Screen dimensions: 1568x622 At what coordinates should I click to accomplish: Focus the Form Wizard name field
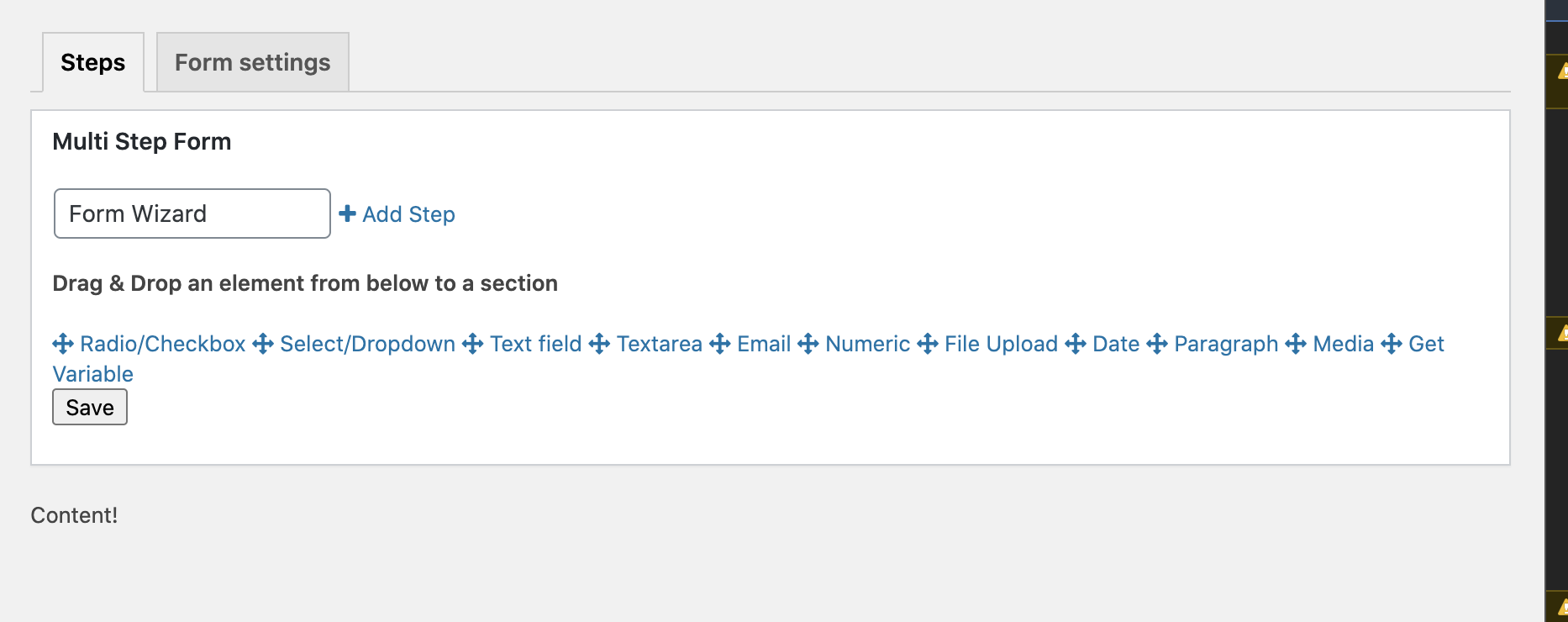pos(192,213)
